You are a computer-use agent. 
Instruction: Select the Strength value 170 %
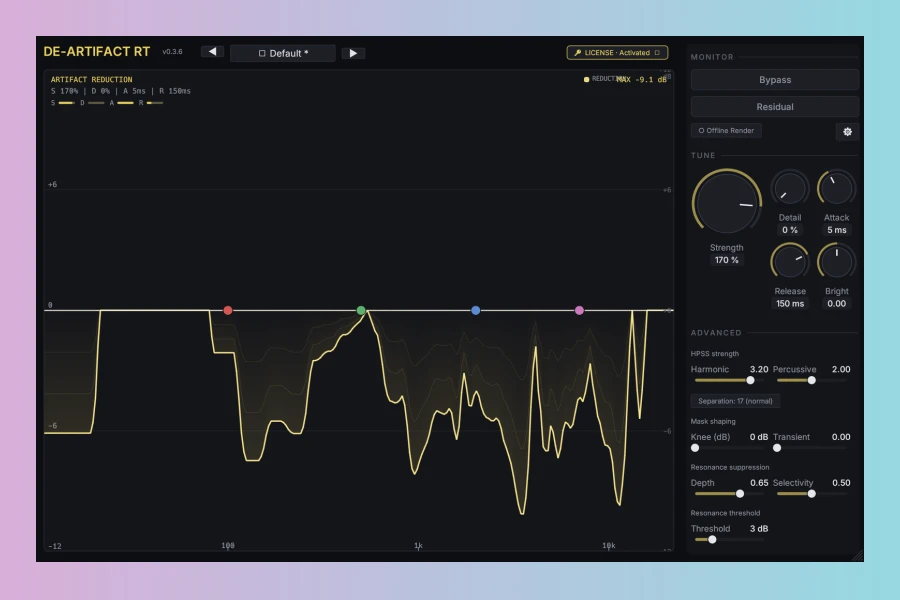click(727, 260)
